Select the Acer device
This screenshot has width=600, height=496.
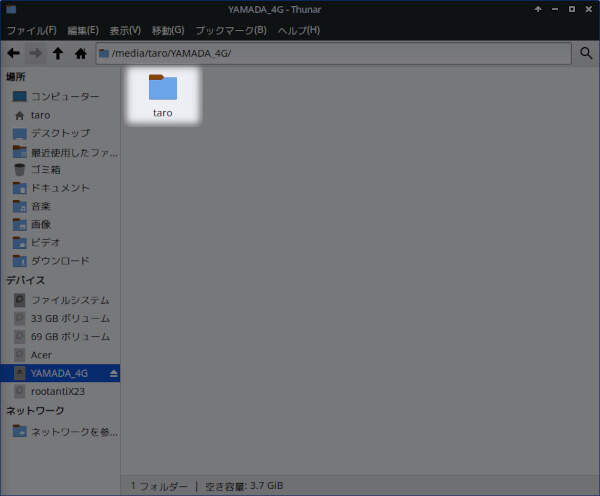[x=60, y=355]
